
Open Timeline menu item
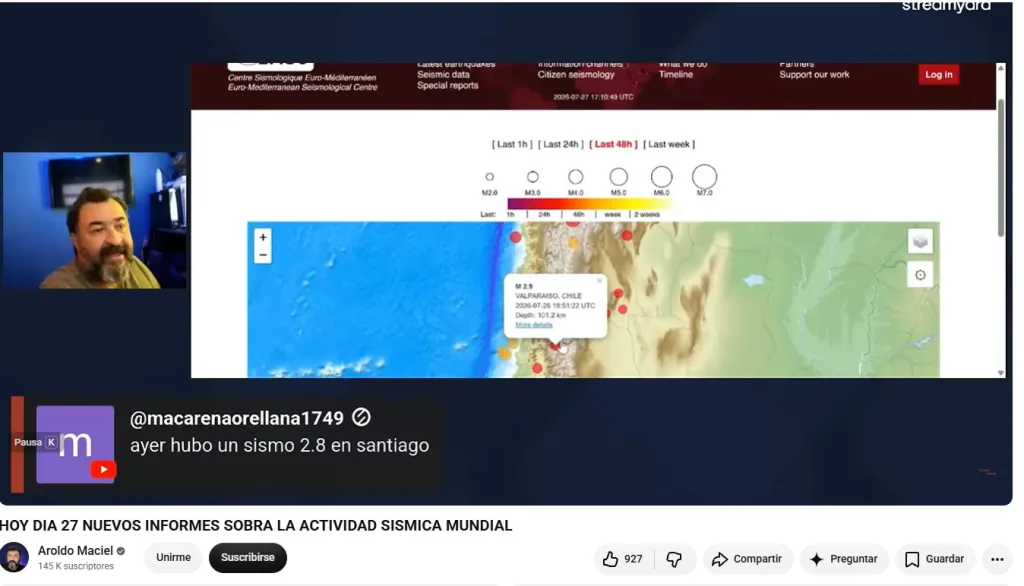[x=675, y=74]
